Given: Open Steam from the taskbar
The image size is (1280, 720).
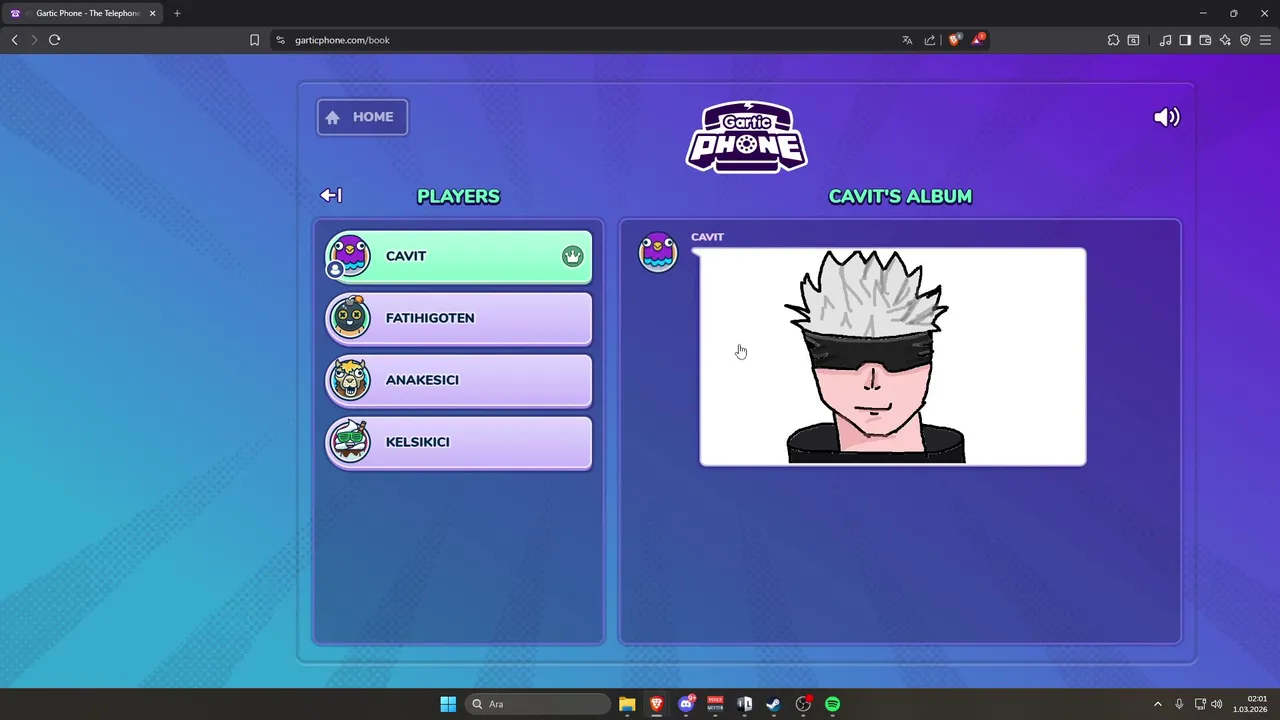Looking at the screenshot, I should pos(773,704).
